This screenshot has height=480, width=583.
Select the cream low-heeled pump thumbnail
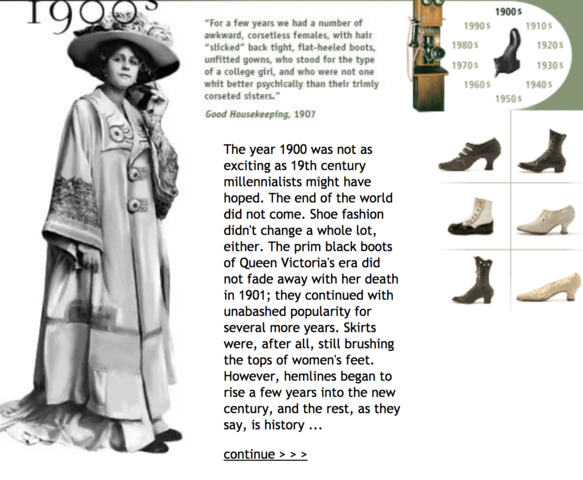pyautogui.click(x=548, y=287)
